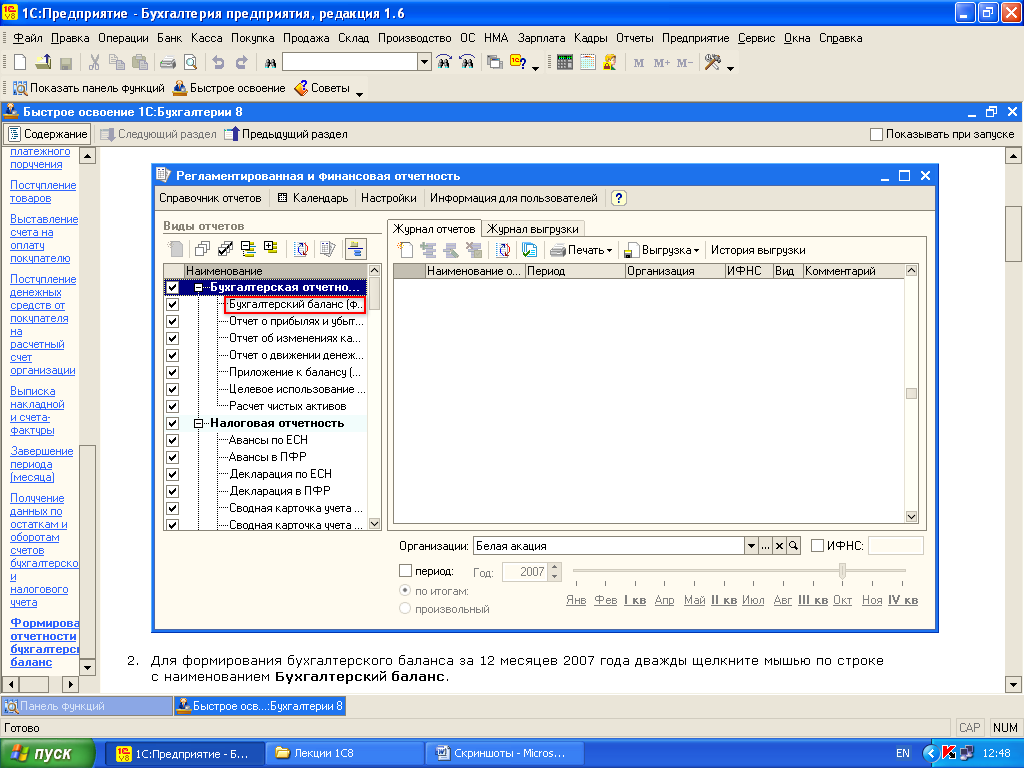Viewport: 1024px width, 768px height.
Task: Click new report icon in Журнал отчетов toolbar
Action: [x=406, y=250]
